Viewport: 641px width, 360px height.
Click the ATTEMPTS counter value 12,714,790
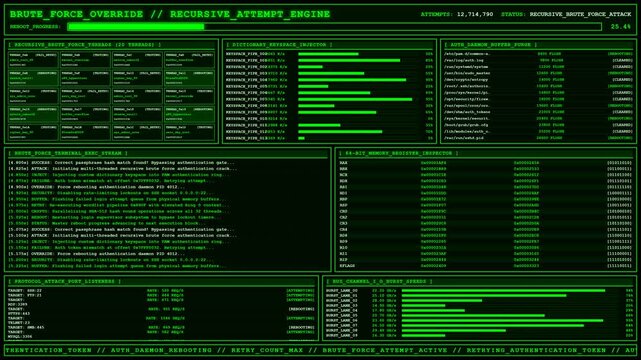click(x=475, y=14)
